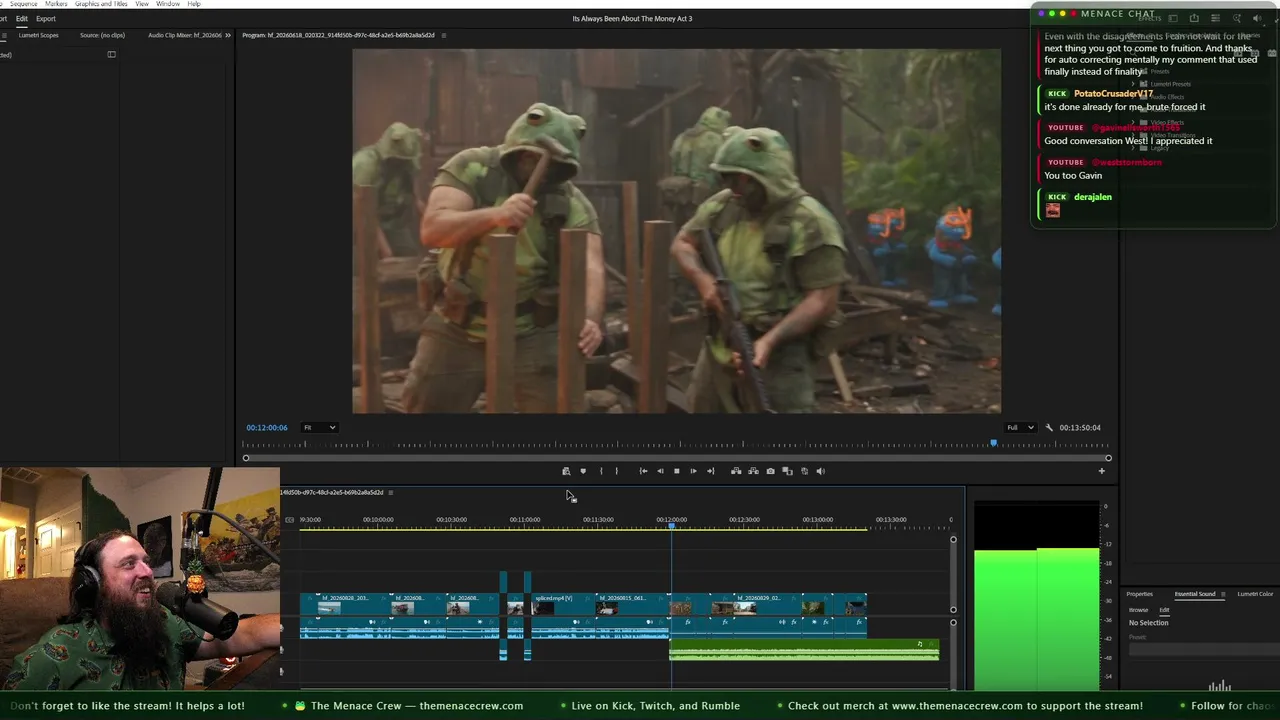Click derajalen username in Menace Chat
The width and height of the screenshot is (1280, 720).
pos(1093,197)
